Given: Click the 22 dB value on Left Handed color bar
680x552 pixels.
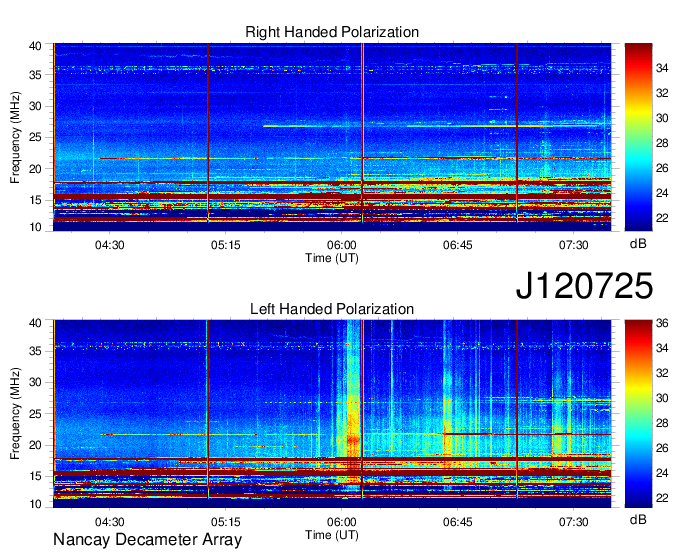Looking at the screenshot, I should [x=662, y=498].
